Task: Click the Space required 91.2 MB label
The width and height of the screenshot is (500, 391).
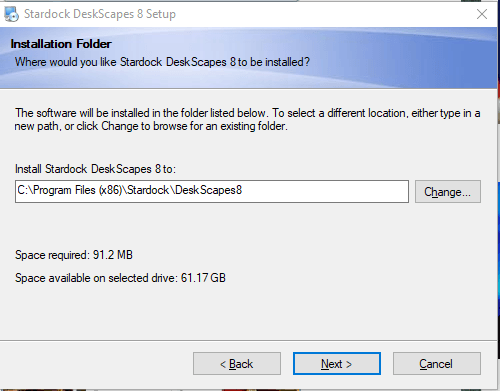Action: [x=74, y=255]
